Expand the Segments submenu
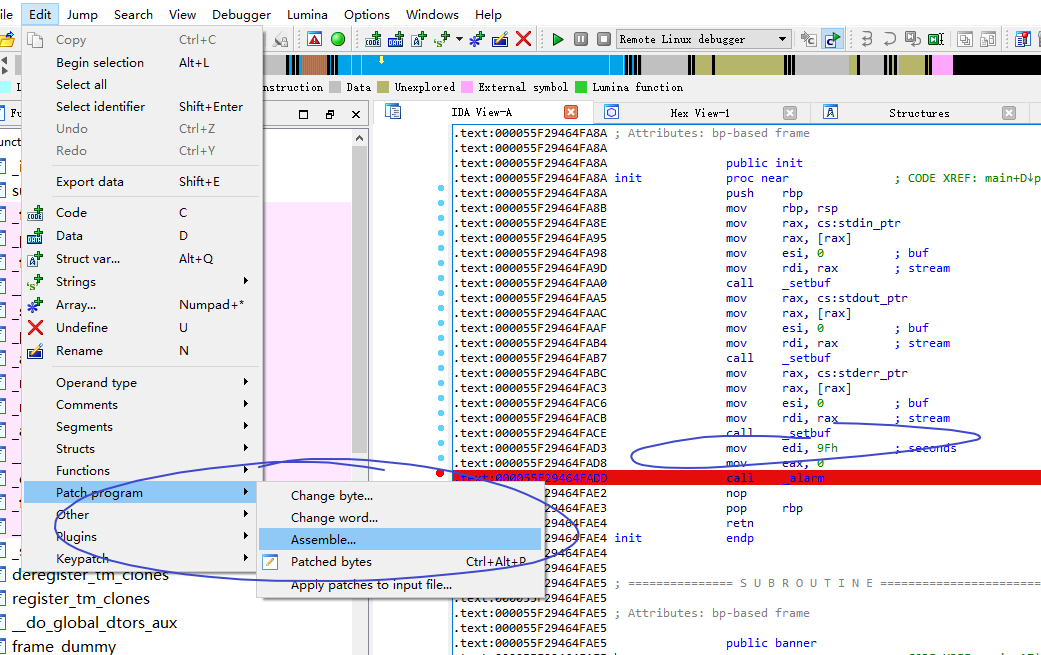 click(142, 426)
